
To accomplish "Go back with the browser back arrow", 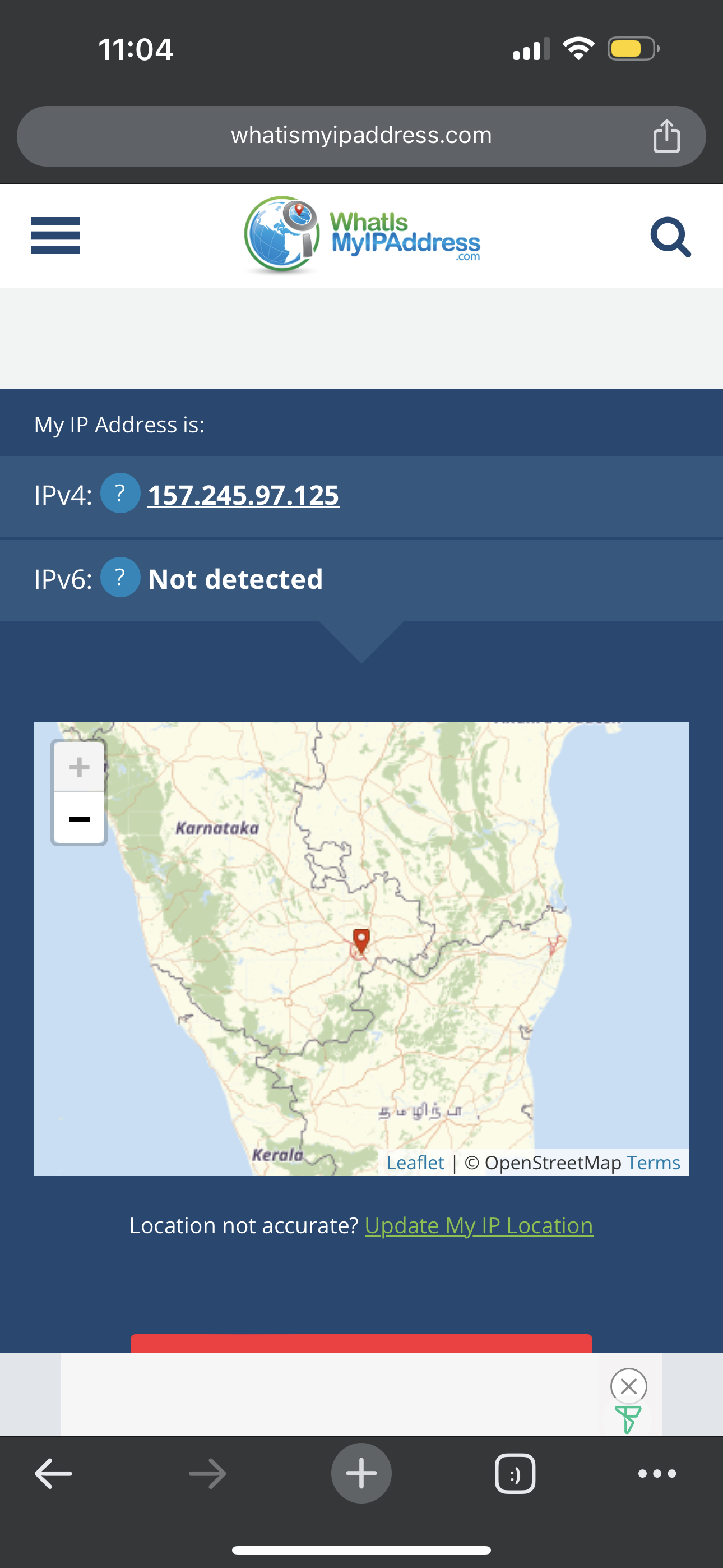I will coord(54,1474).
